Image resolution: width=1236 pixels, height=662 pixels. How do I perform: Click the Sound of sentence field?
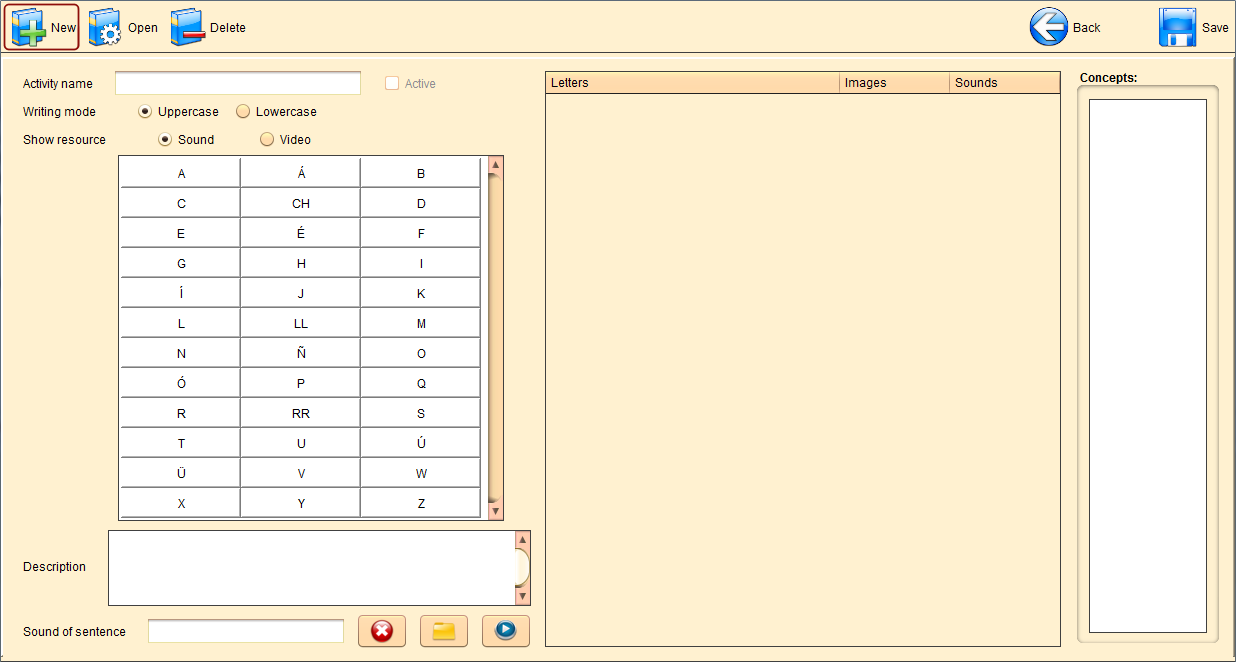pyautogui.click(x=246, y=631)
